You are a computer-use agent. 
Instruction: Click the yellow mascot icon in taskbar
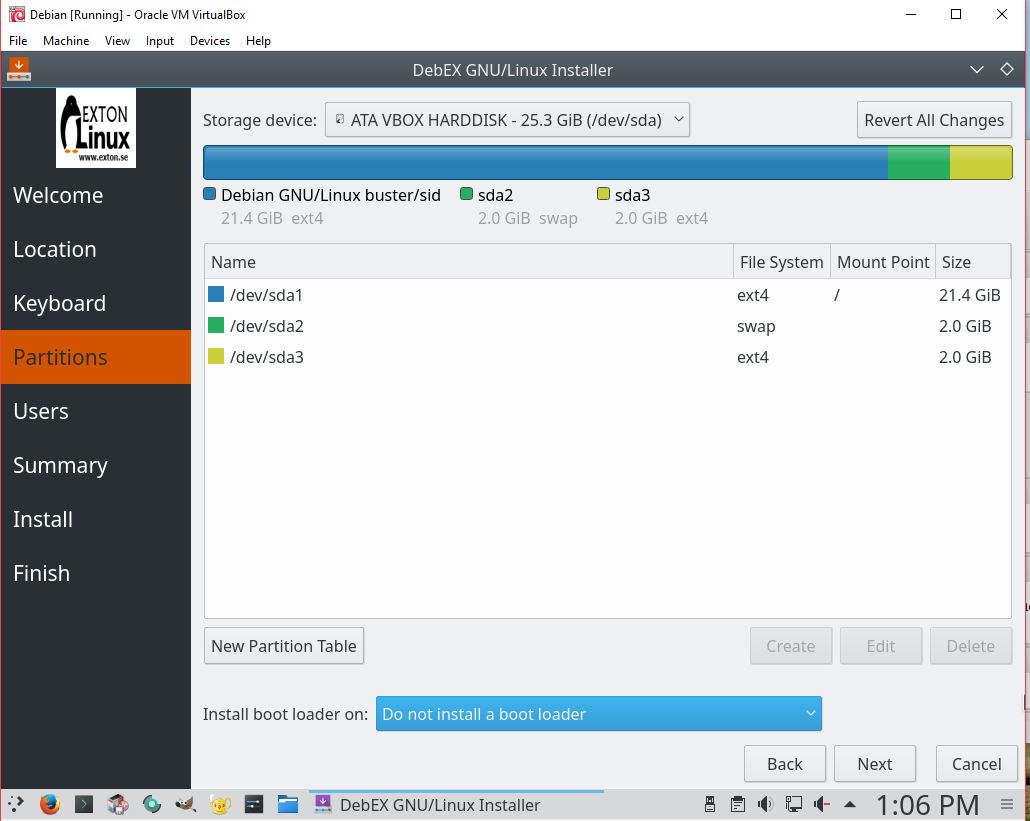[x=220, y=804]
